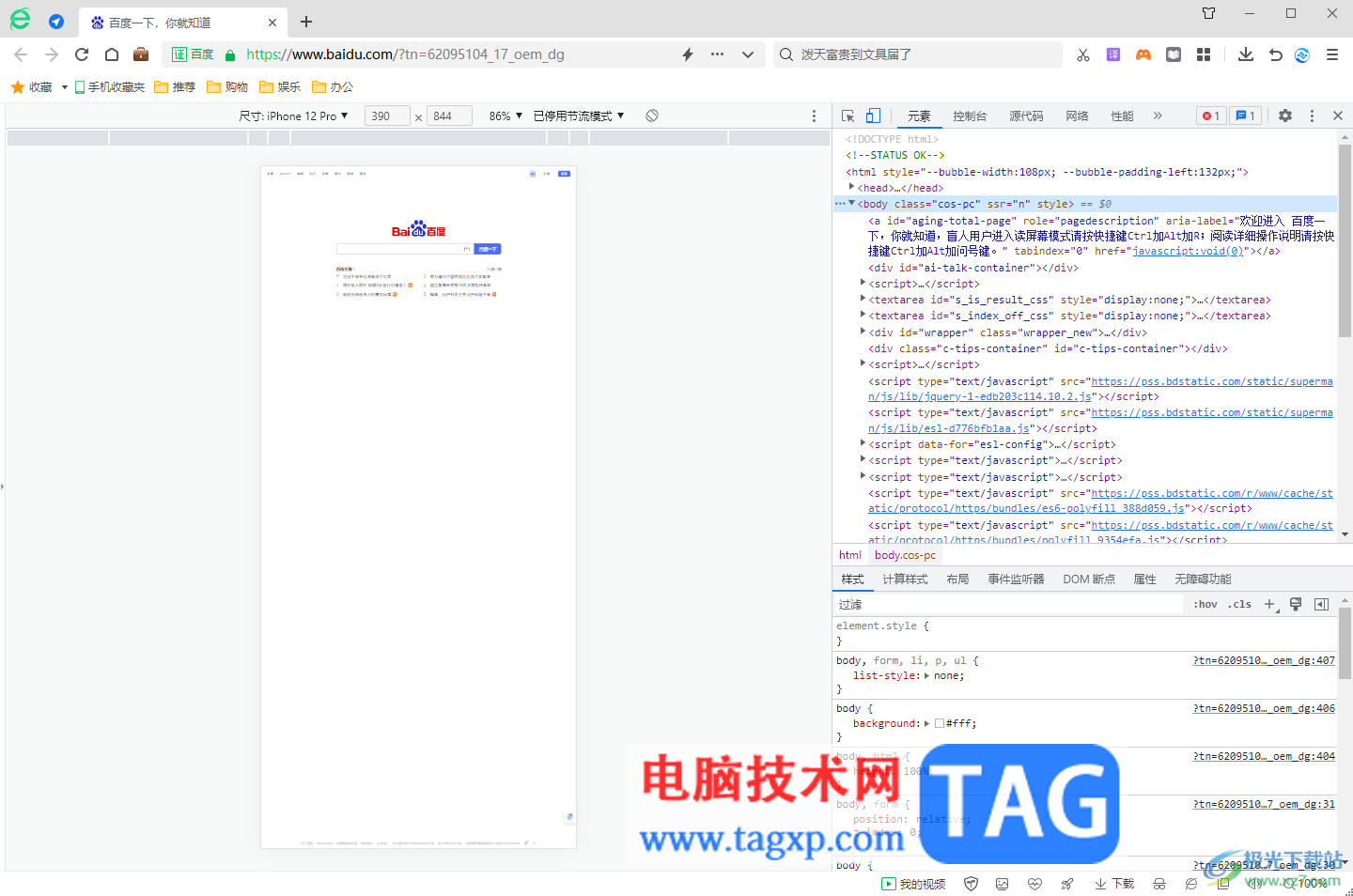
Task: Open the downloads arrow icon
Action: (1246, 54)
